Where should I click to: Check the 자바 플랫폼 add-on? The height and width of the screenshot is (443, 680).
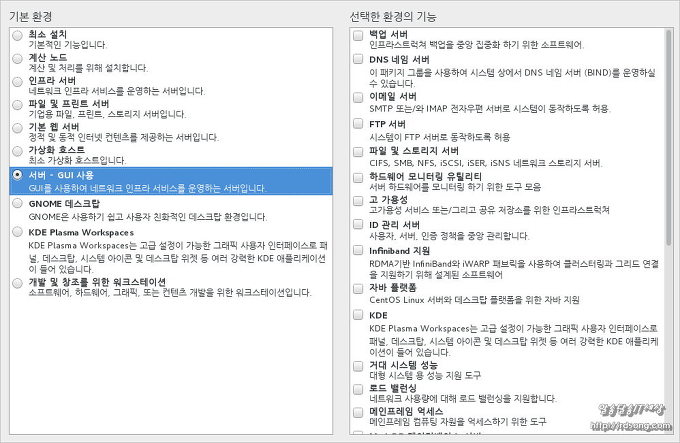coord(358,288)
